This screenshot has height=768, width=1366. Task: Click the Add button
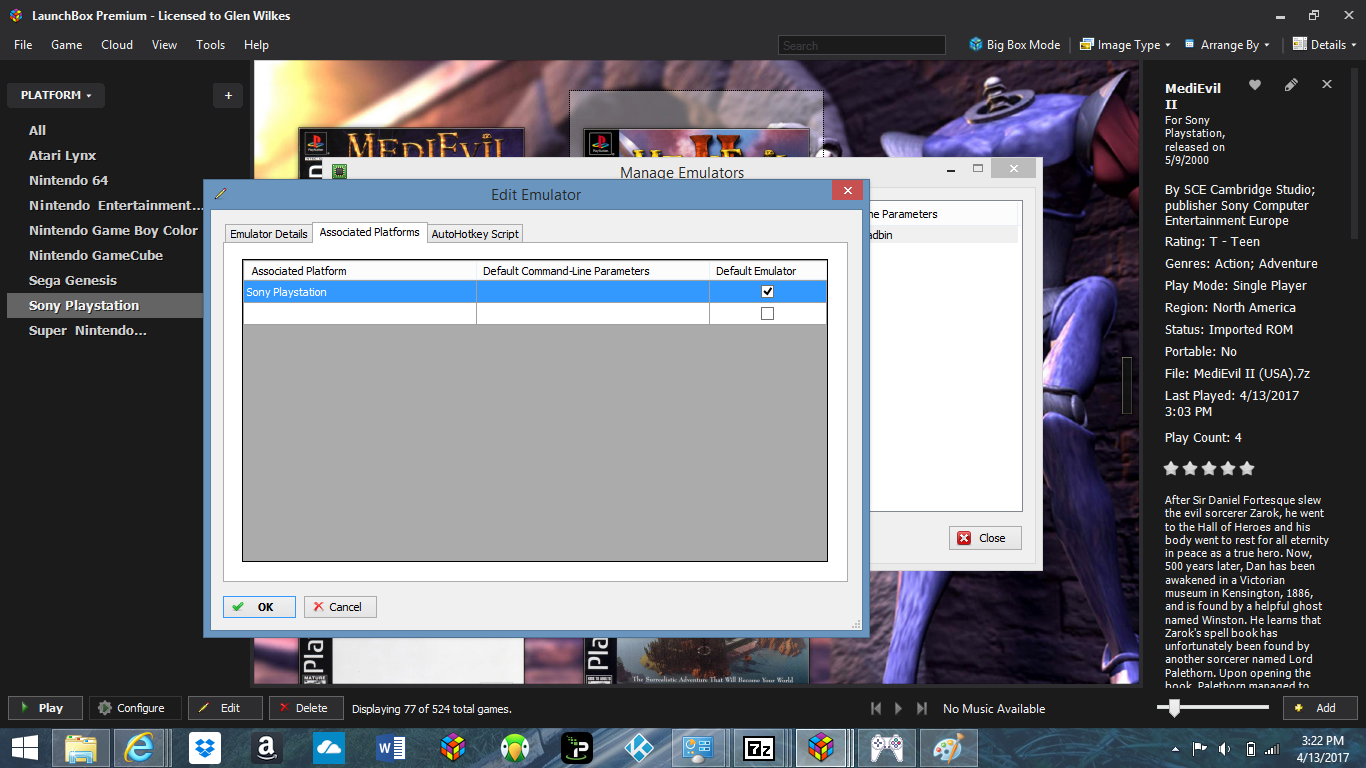(1320, 708)
